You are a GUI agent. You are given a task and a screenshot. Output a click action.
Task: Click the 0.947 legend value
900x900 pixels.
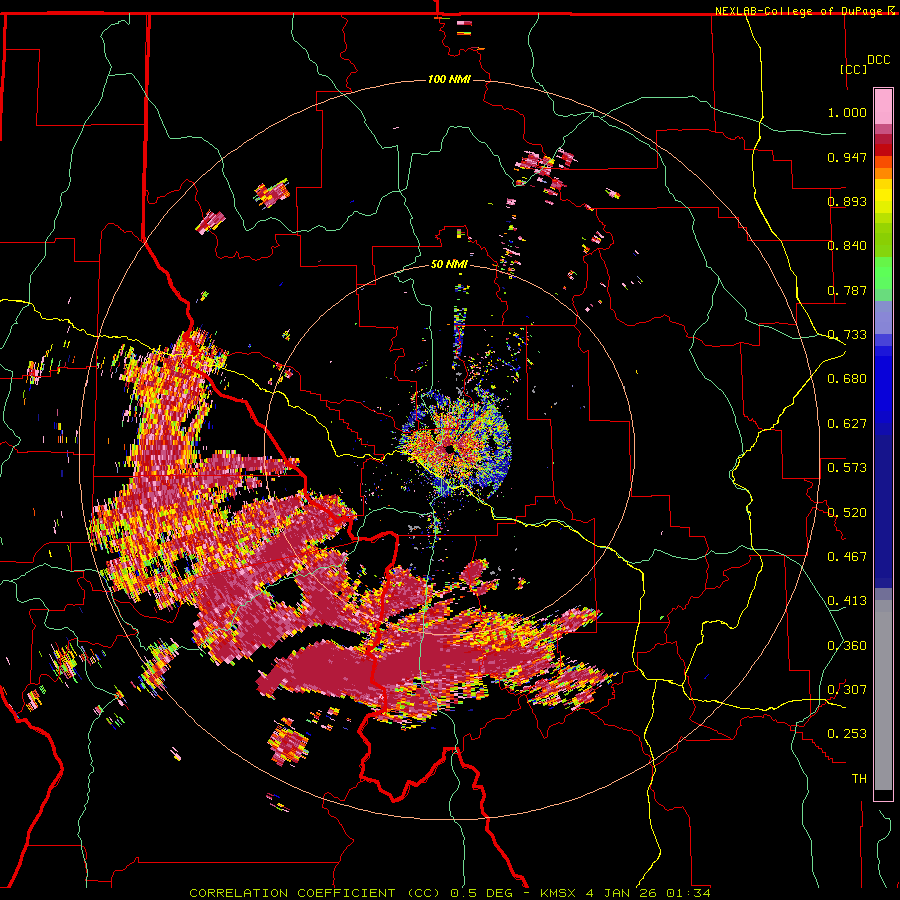point(847,157)
